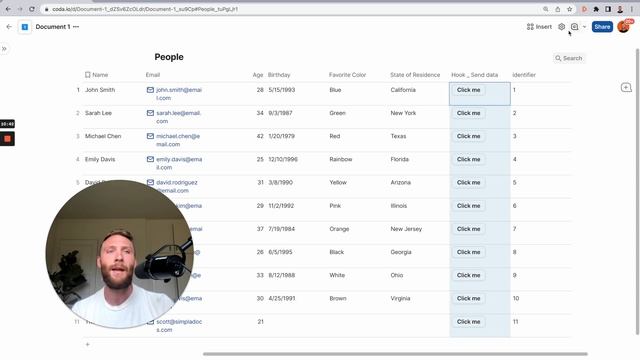Open the user avatar in the top right
The width and height of the screenshot is (640, 360).
624,27
